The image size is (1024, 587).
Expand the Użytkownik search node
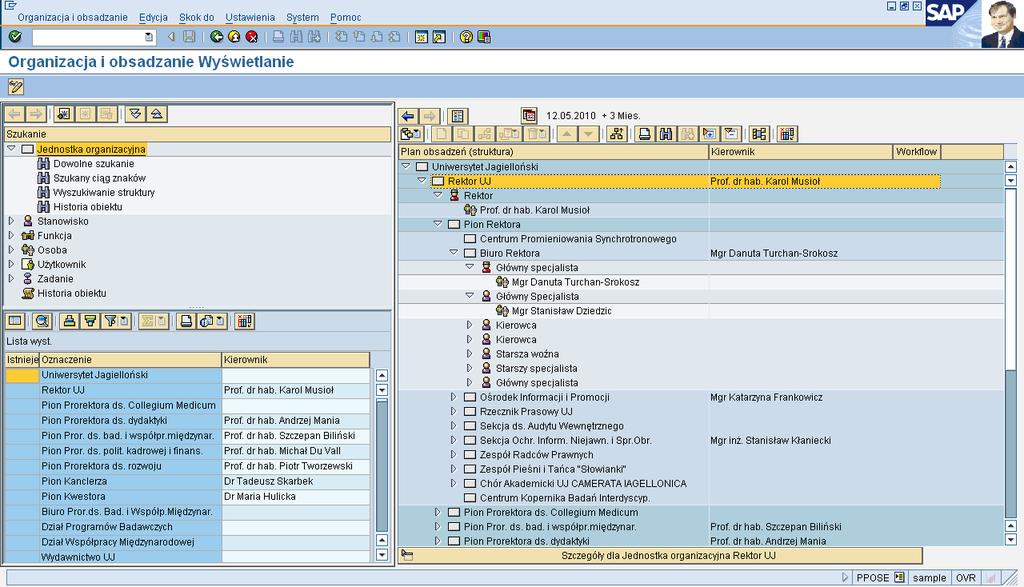click(x=11, y=264)
